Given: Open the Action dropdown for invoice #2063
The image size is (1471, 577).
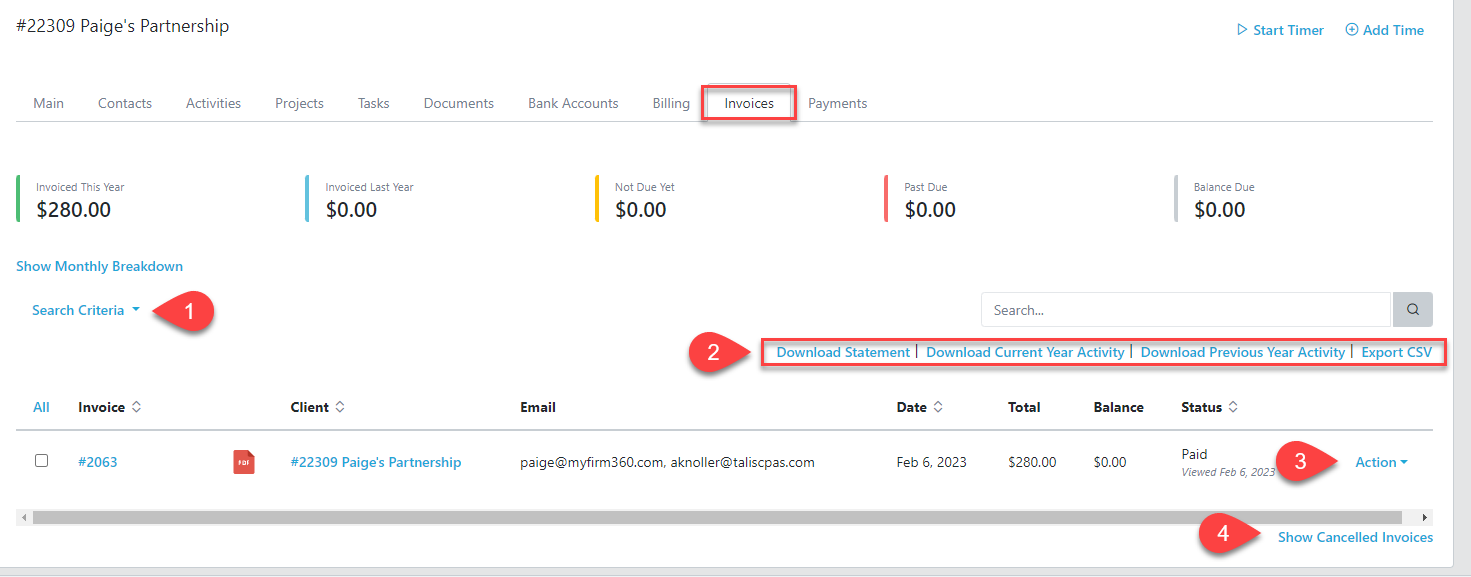Looking at the screenshot, I should [1380, 461].
